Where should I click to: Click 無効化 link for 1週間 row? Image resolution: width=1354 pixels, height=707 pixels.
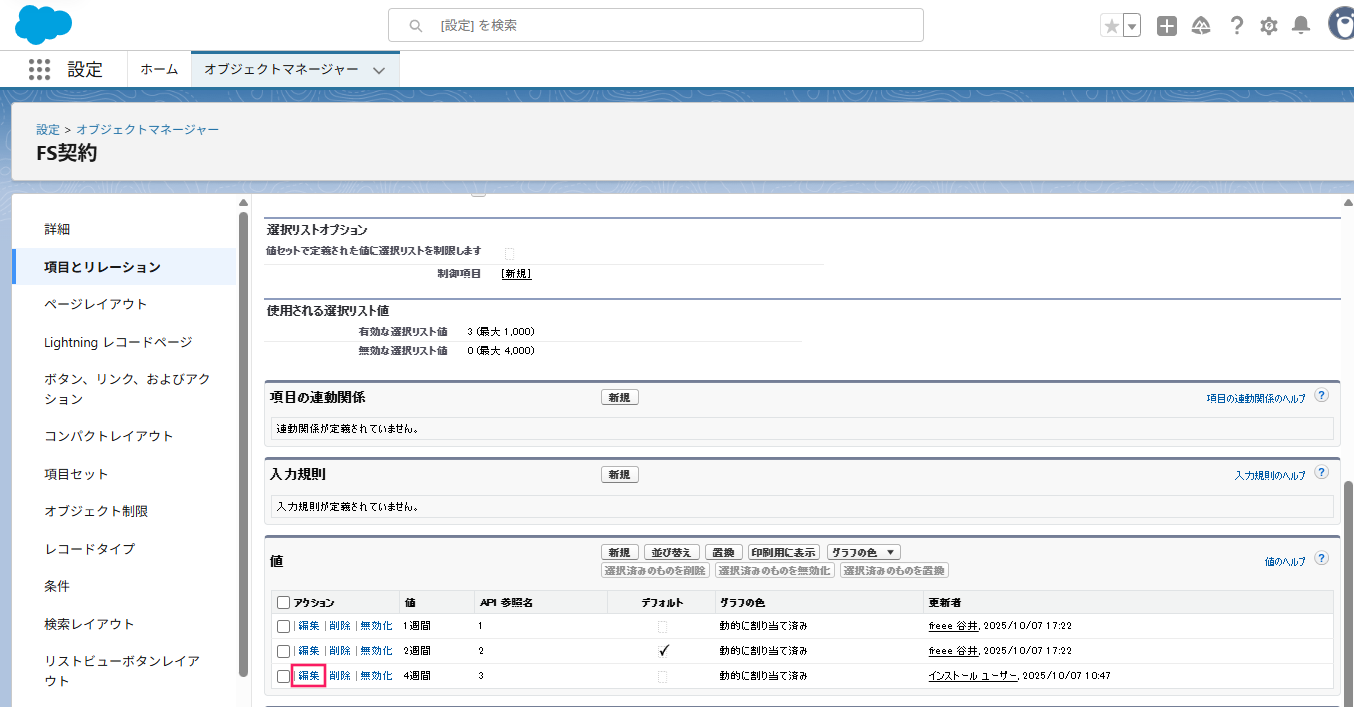376,626
